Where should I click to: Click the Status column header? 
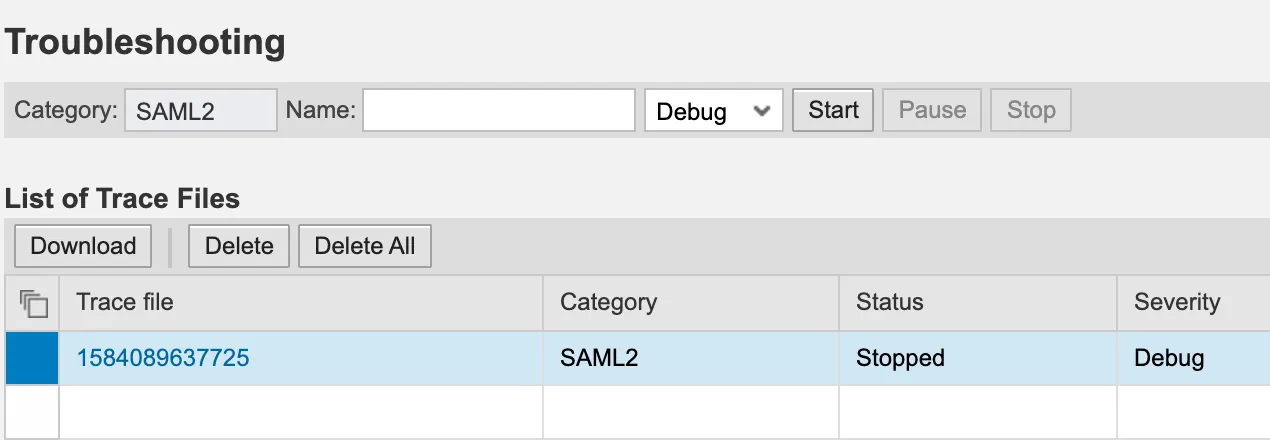889,302
